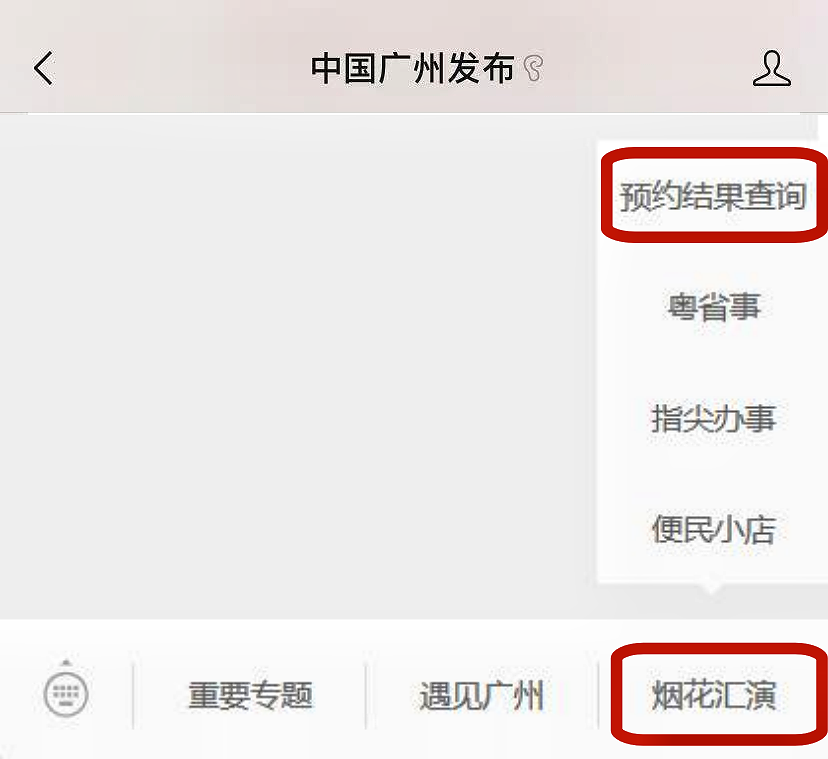Open the account profile person icon

[771, 68]
